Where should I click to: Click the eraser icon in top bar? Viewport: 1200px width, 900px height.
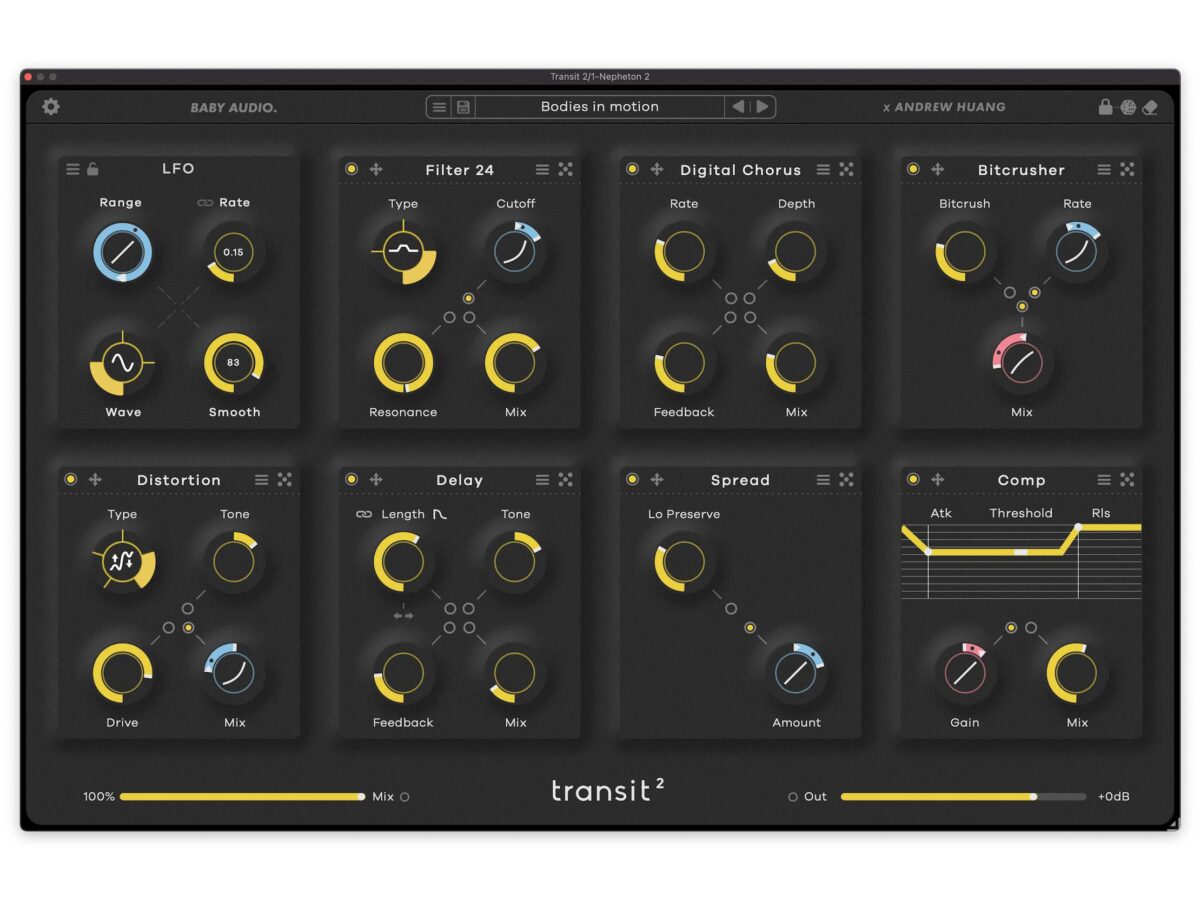click(x=1150, y=107)
